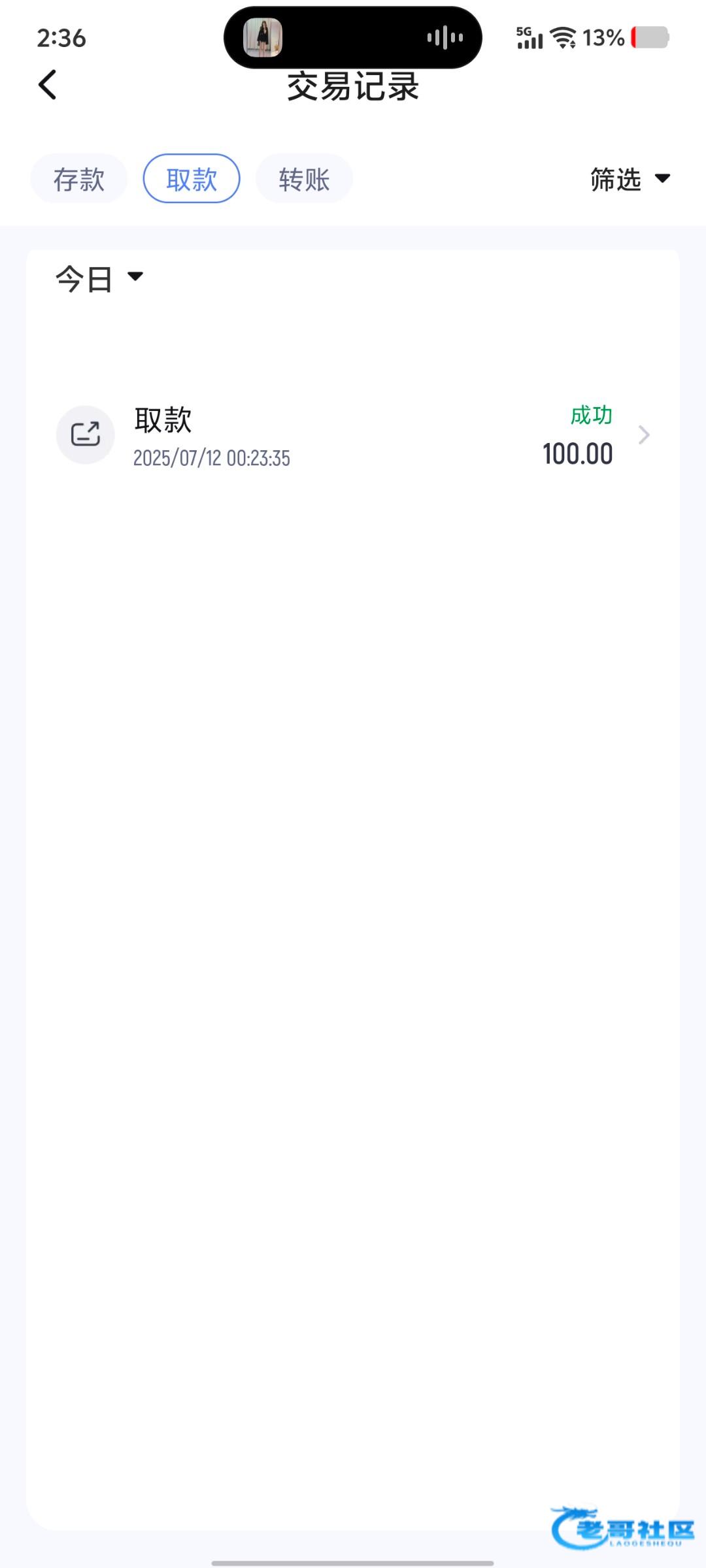Switch to the 转账 tab

coord(304,179)
